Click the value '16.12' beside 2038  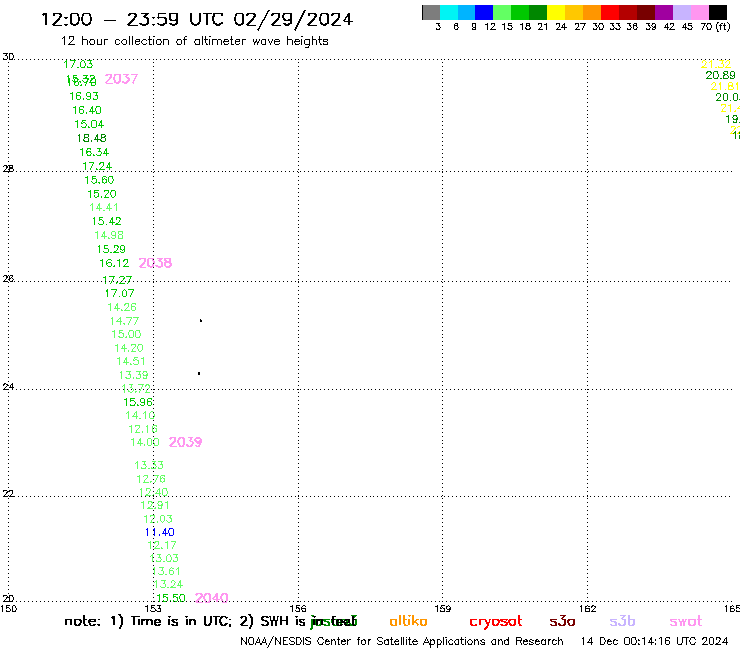(114, 263)
